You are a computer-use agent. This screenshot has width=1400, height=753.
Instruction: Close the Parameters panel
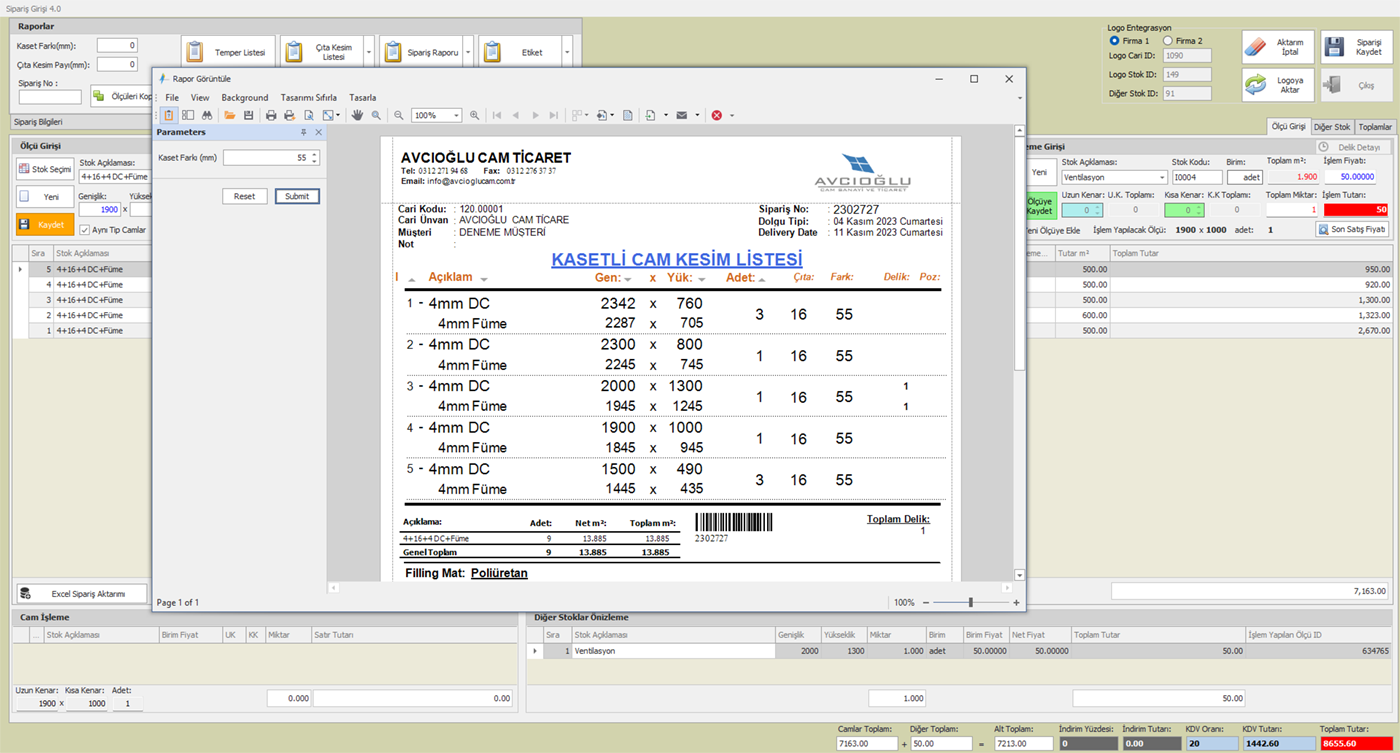point(319,132)
